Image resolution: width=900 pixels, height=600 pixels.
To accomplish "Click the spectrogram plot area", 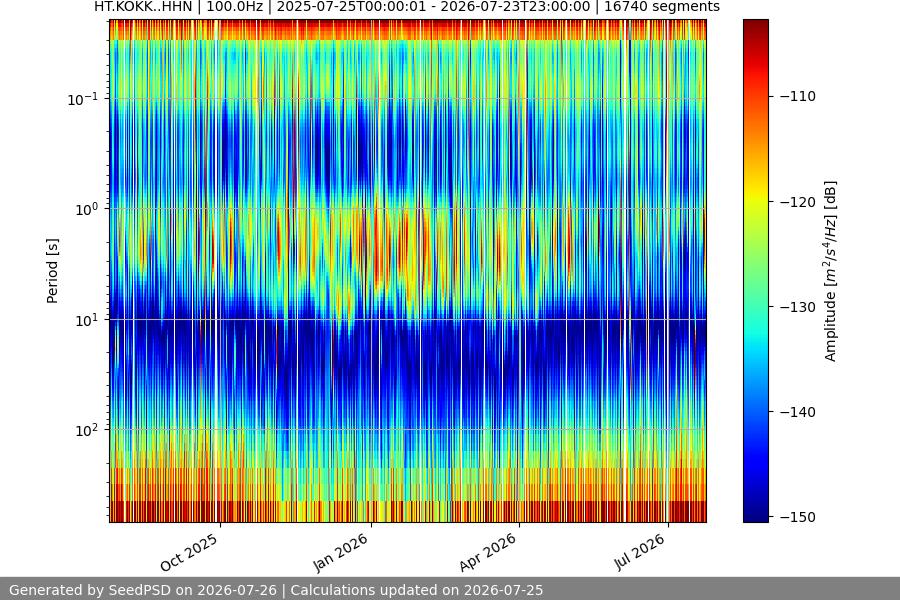I will click(408, 271).
